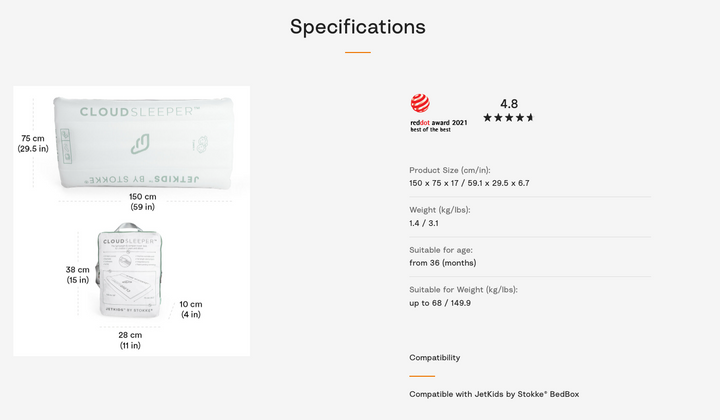
Task: Click the 38 cm bag height label
Action: pyautogui.click(x=78, y=275)
